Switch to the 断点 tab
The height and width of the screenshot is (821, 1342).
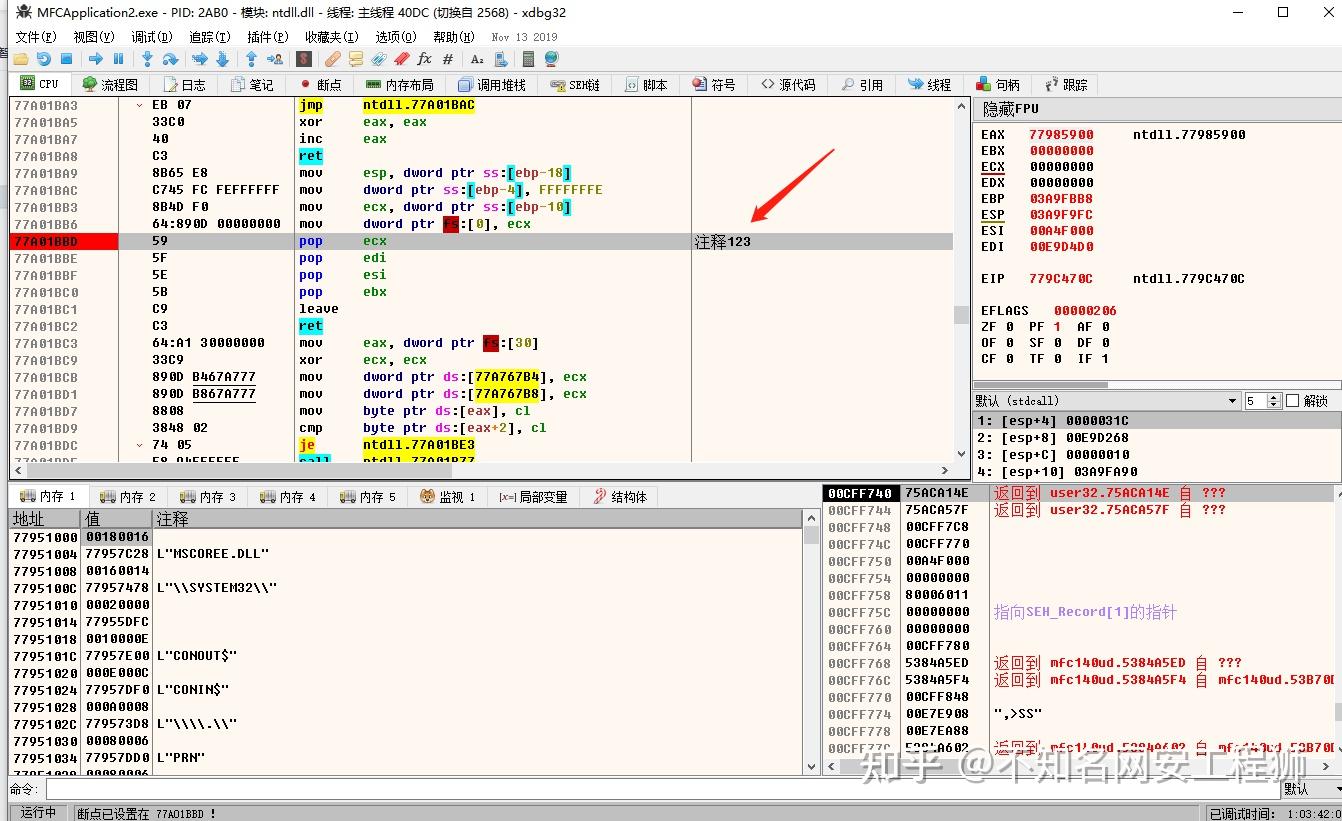click(x=320, y=85)
